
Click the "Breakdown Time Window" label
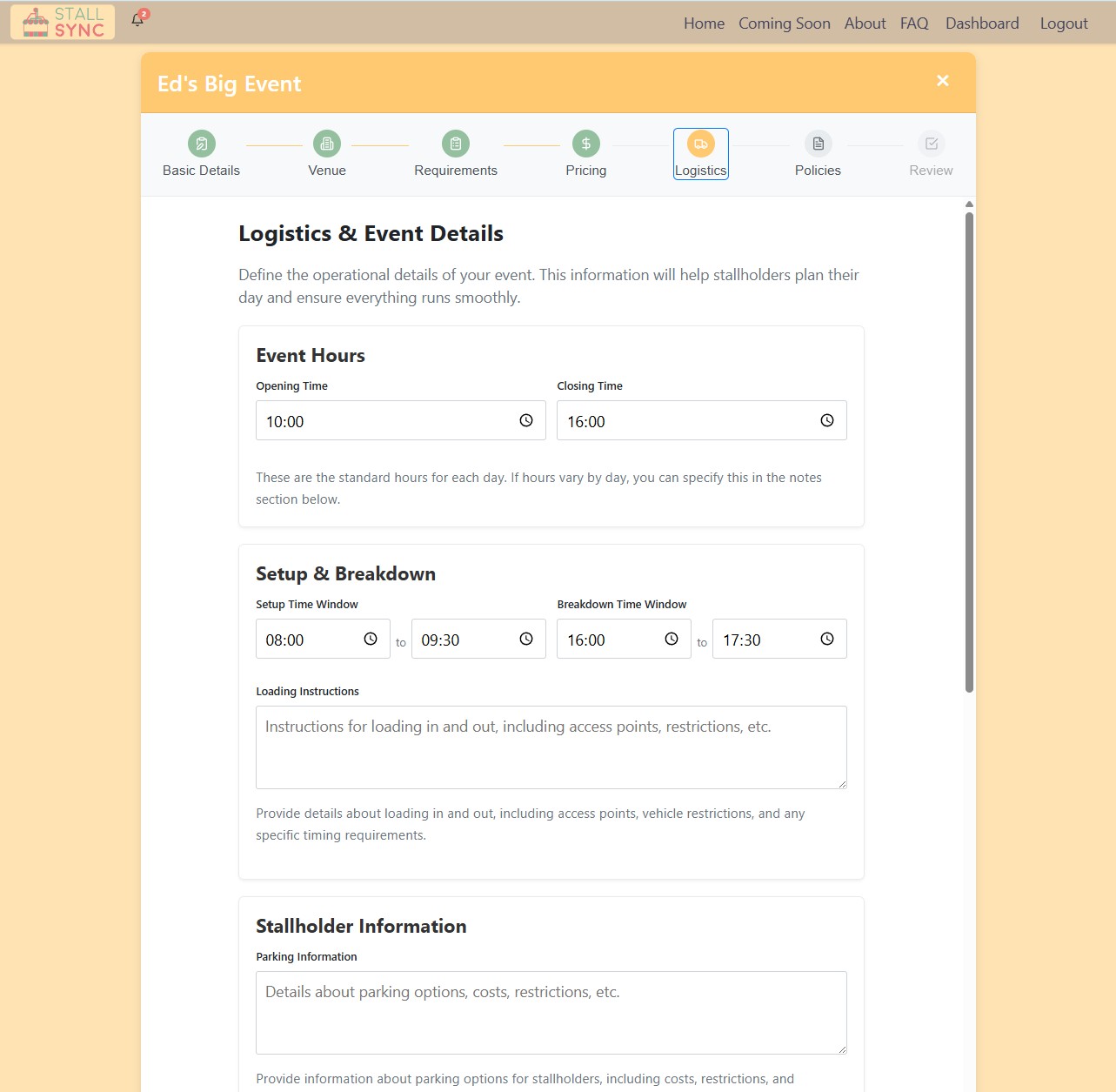(x=622, y=604)
